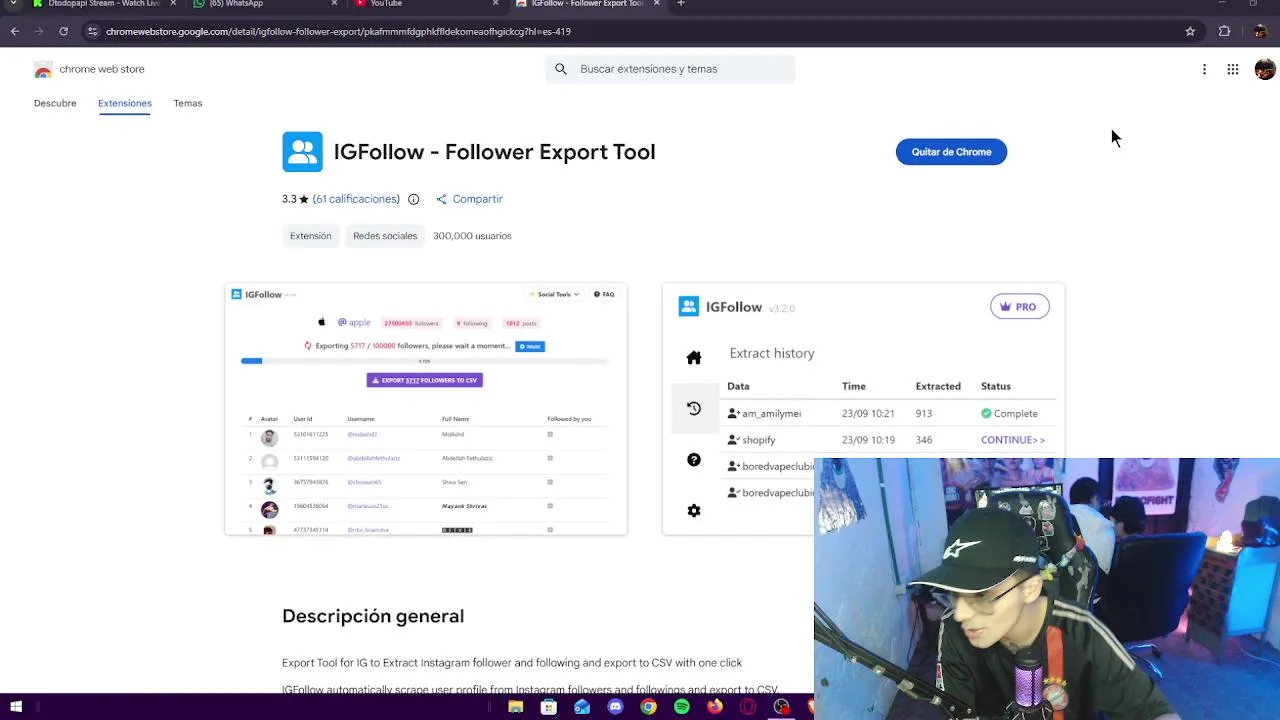Open Firefox from the taskbar
The height and width of the screenshot is (720, 1280).
715,707
